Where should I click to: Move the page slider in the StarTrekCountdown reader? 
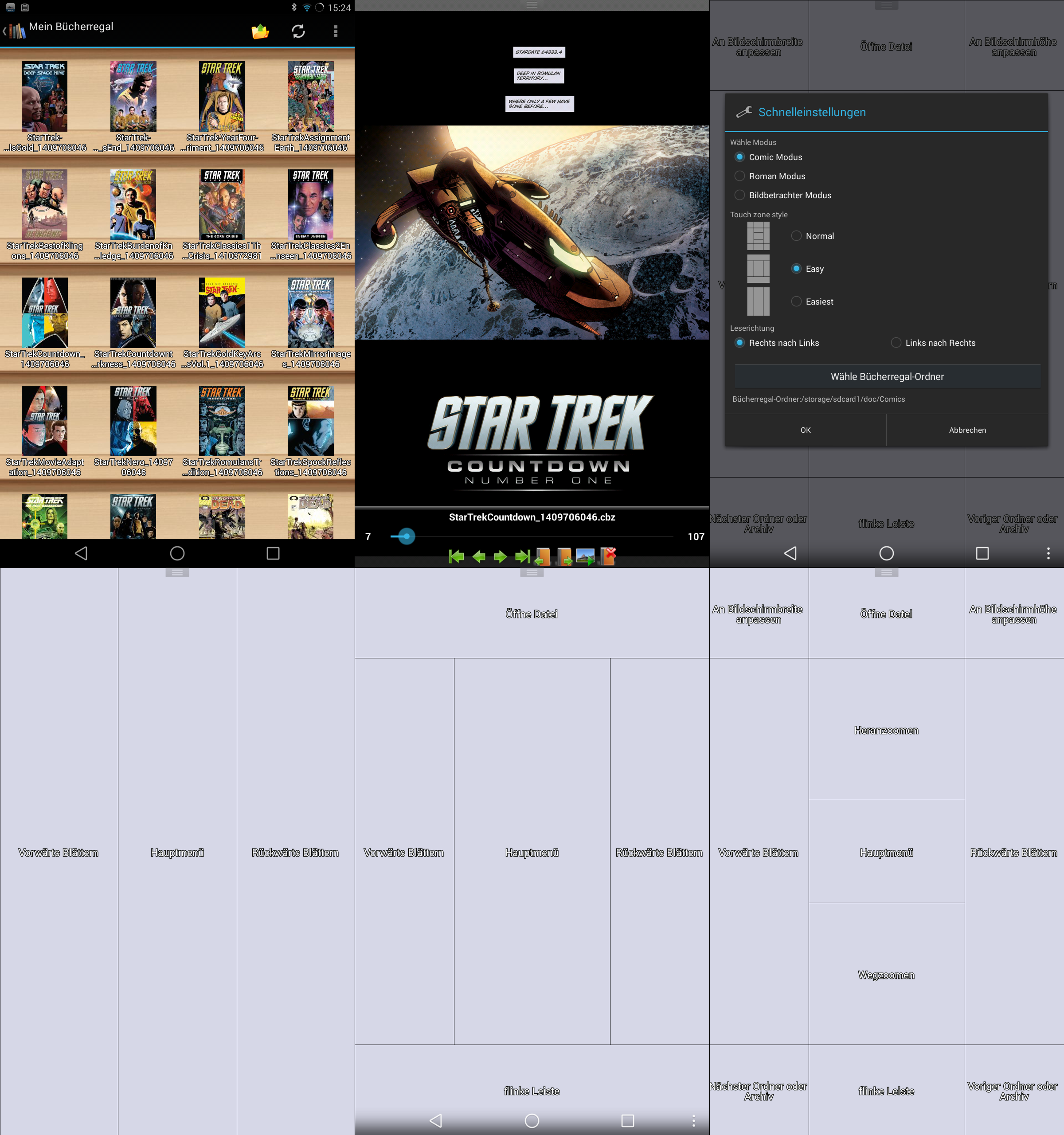point(407,536)
